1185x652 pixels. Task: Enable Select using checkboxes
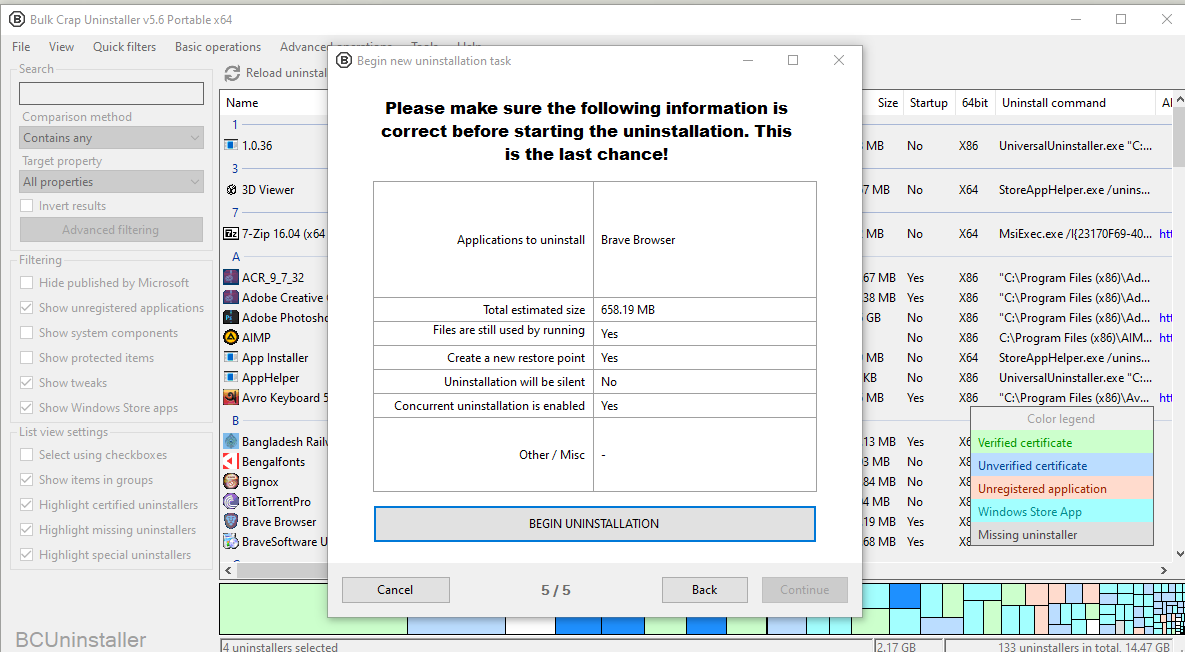(x=26, y=455)
